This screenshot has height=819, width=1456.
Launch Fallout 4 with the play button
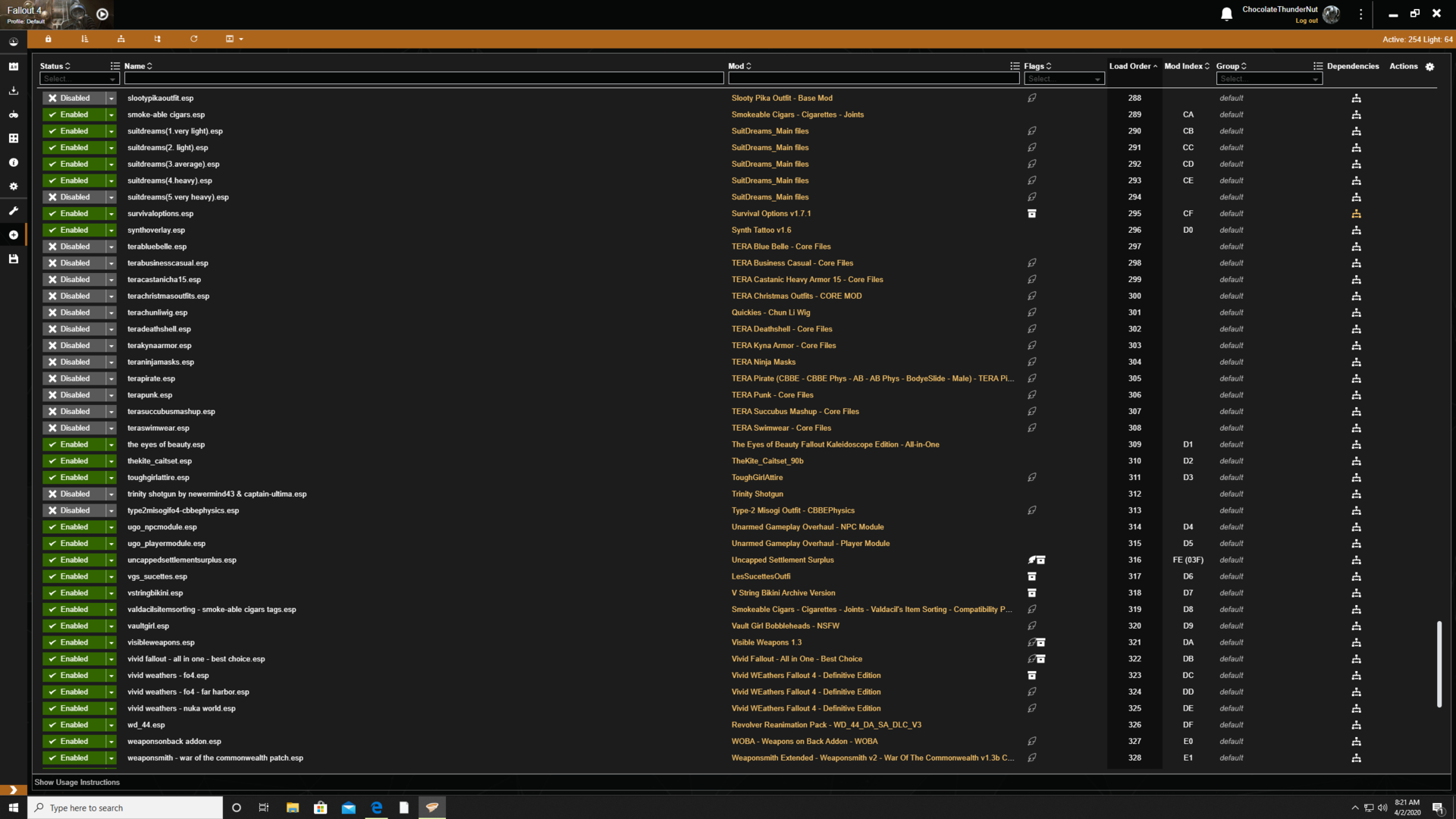102,14
